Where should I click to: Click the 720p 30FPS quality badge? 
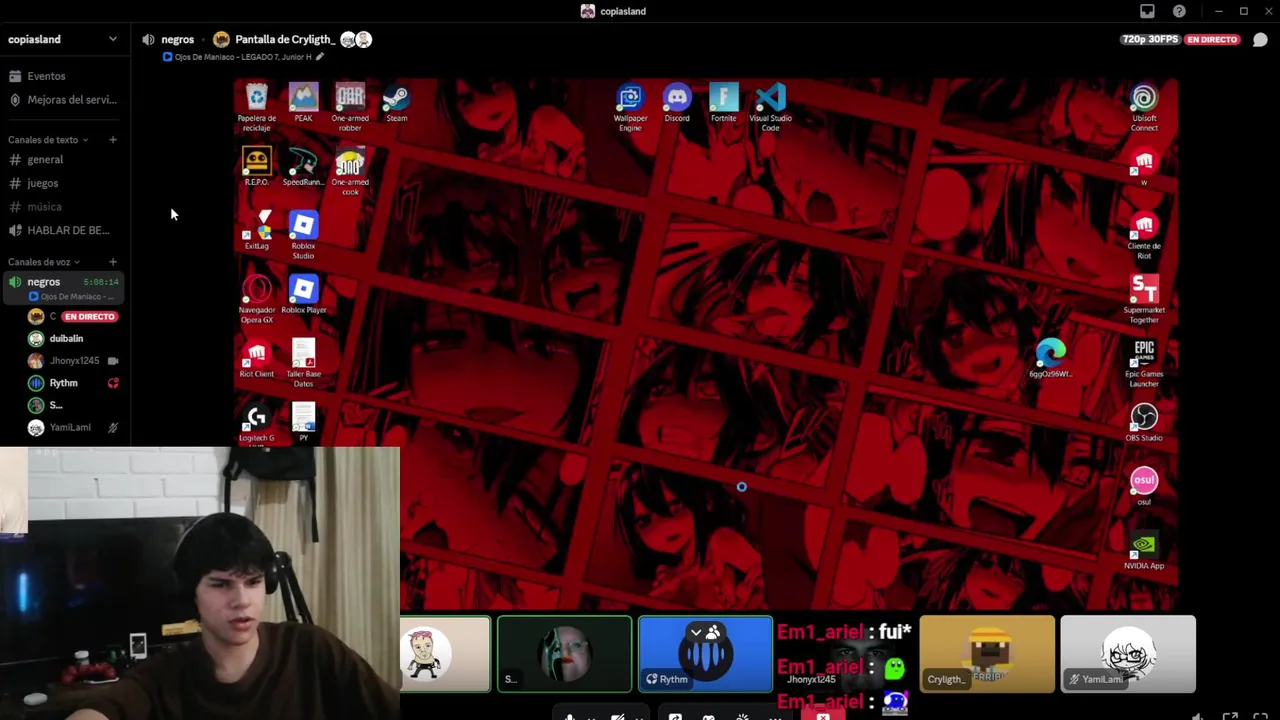click(x=1150, y=39)
